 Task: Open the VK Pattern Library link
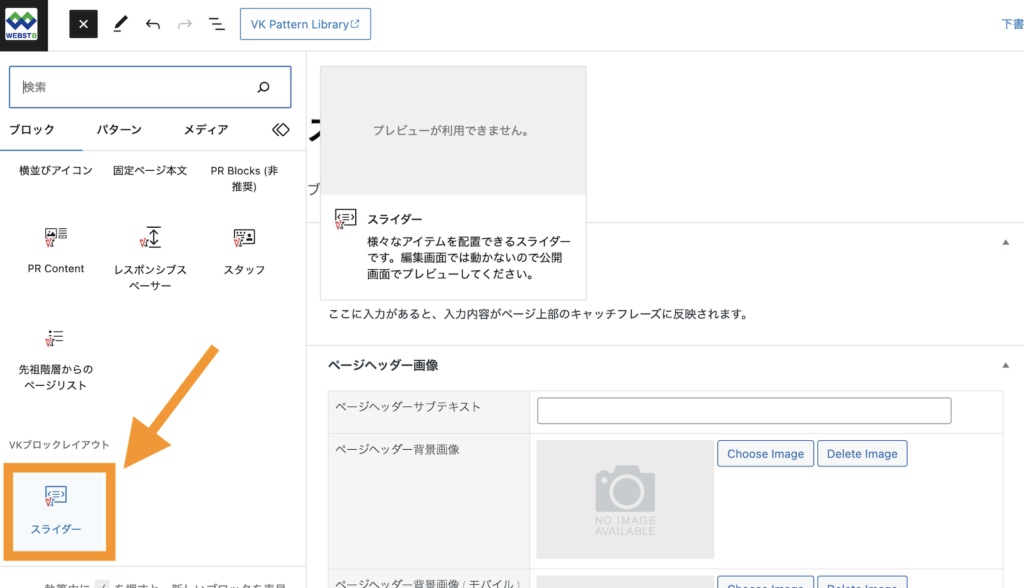[x=305, y=24]
